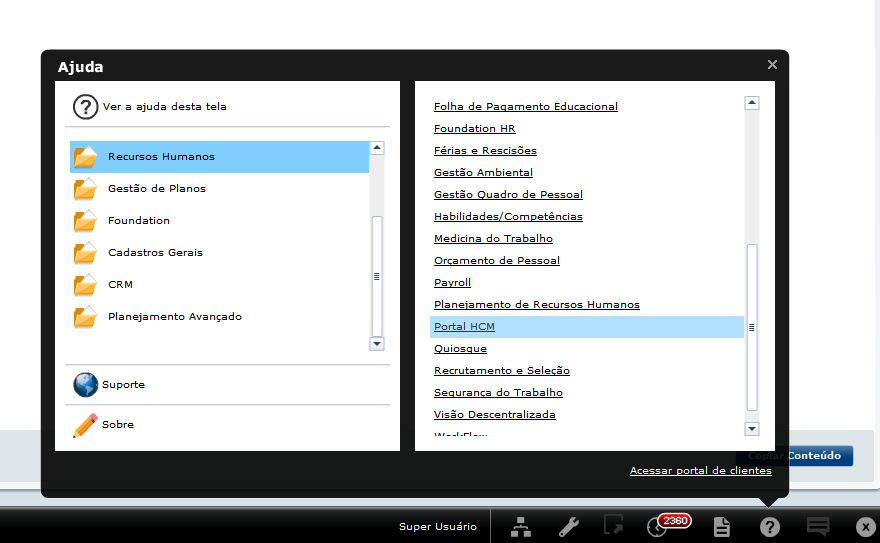
Task: Open Habilidades/Competências link
Action: 508,217
